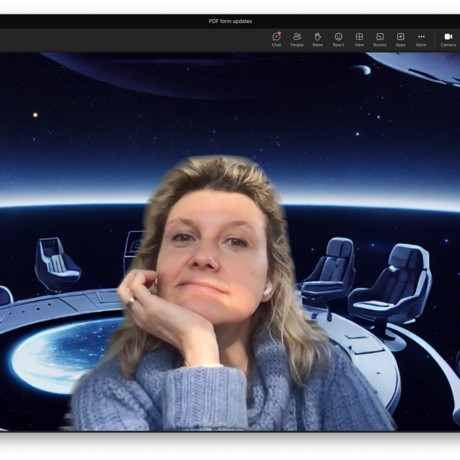Add an app via Apps icon

[x=400, y=36]
